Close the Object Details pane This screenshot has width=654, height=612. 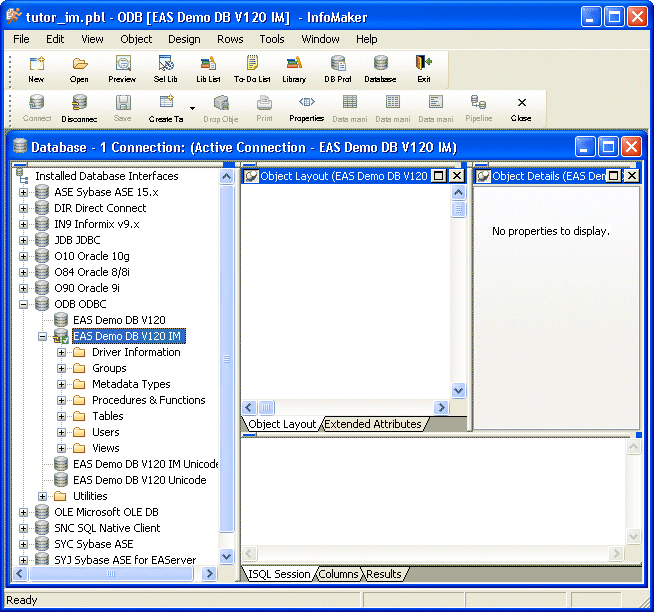point(632,176)
